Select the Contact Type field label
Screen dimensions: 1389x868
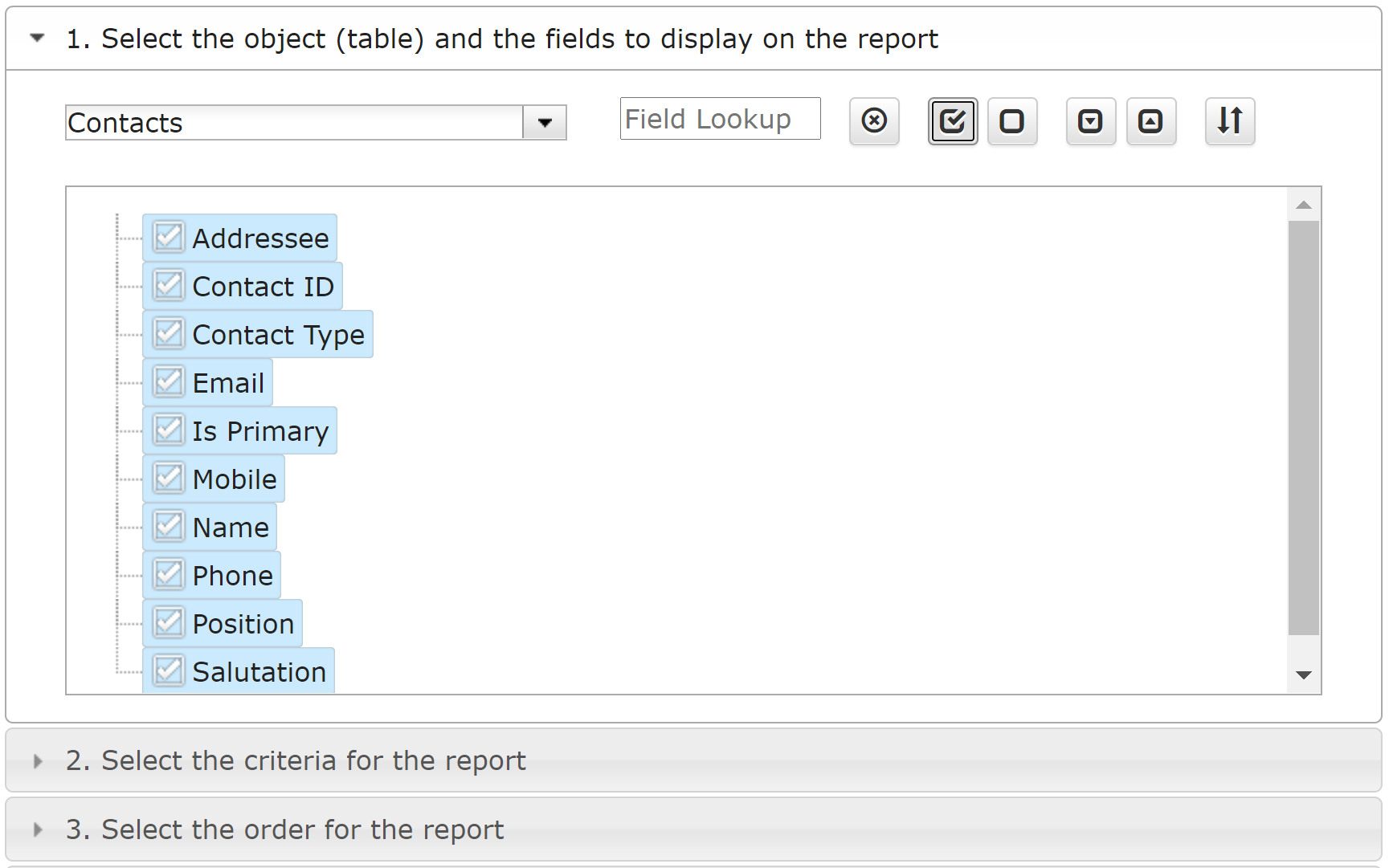point(278,335)
